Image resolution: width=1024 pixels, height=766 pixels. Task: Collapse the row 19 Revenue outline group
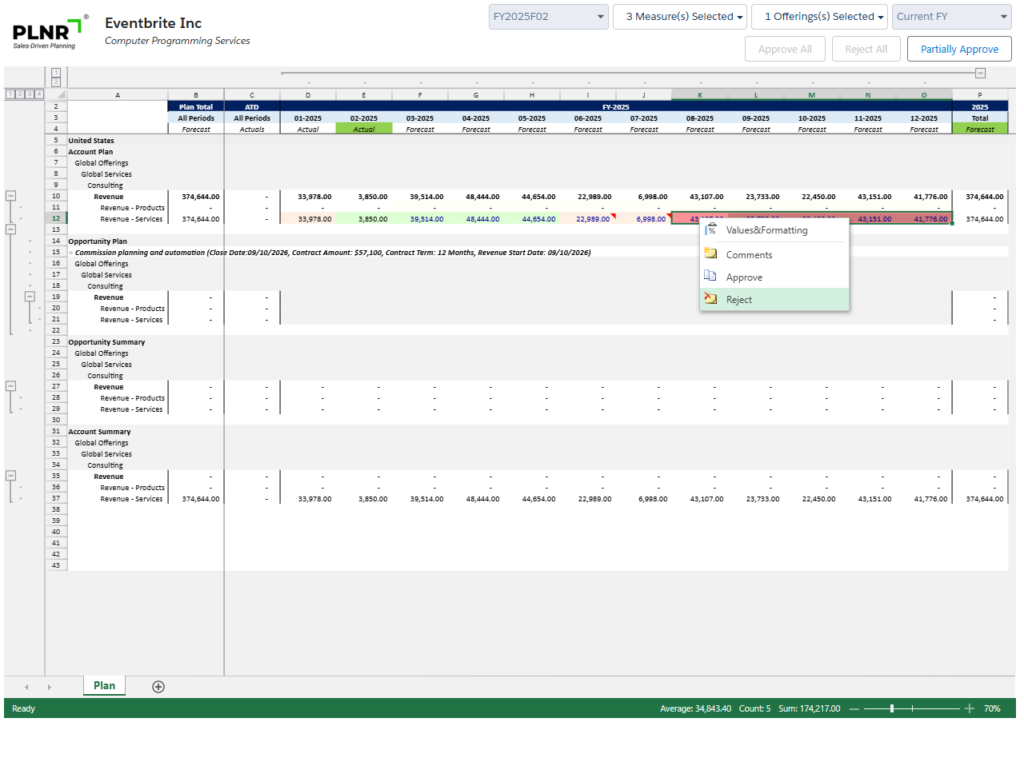tap(30, 296)
